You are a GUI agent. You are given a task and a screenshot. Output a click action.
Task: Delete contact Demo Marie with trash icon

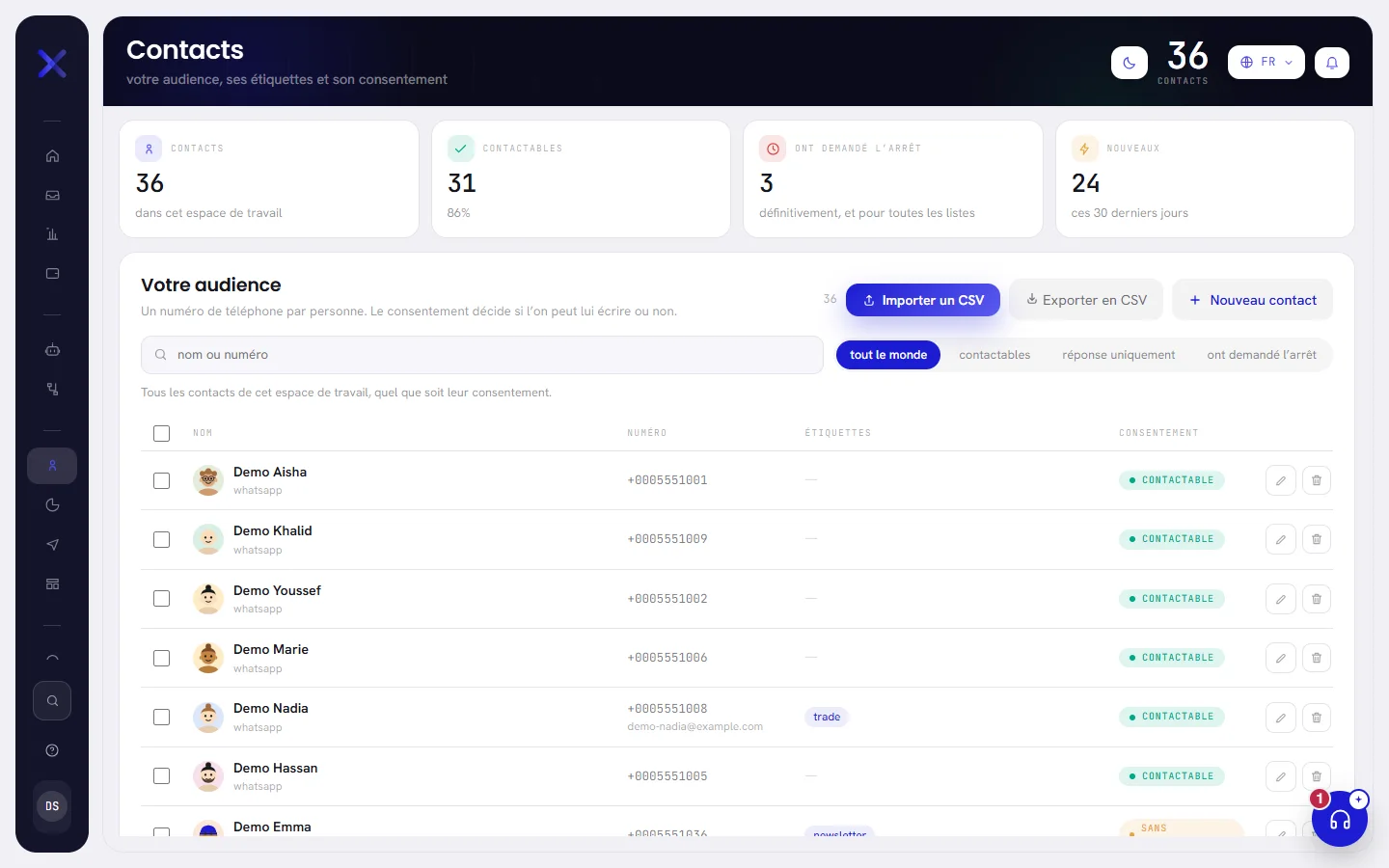(1317, 658)
